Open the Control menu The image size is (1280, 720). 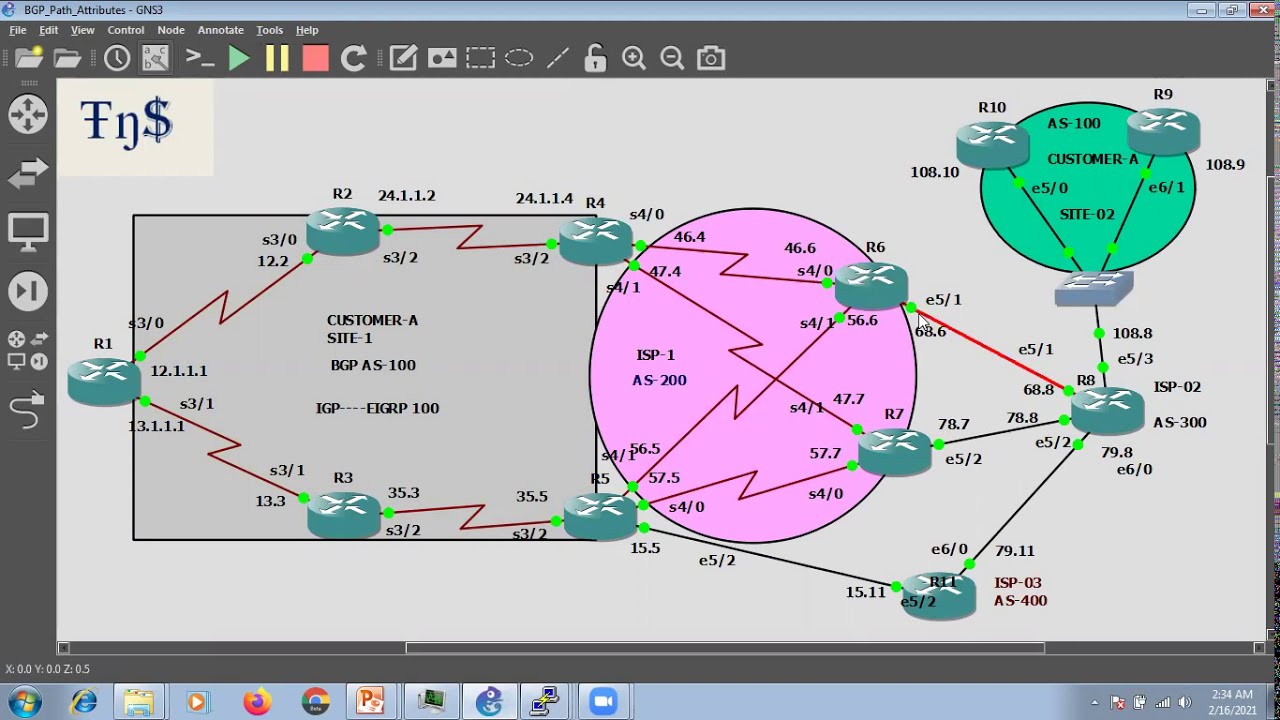pyautogui.click(x=126, y=30)
